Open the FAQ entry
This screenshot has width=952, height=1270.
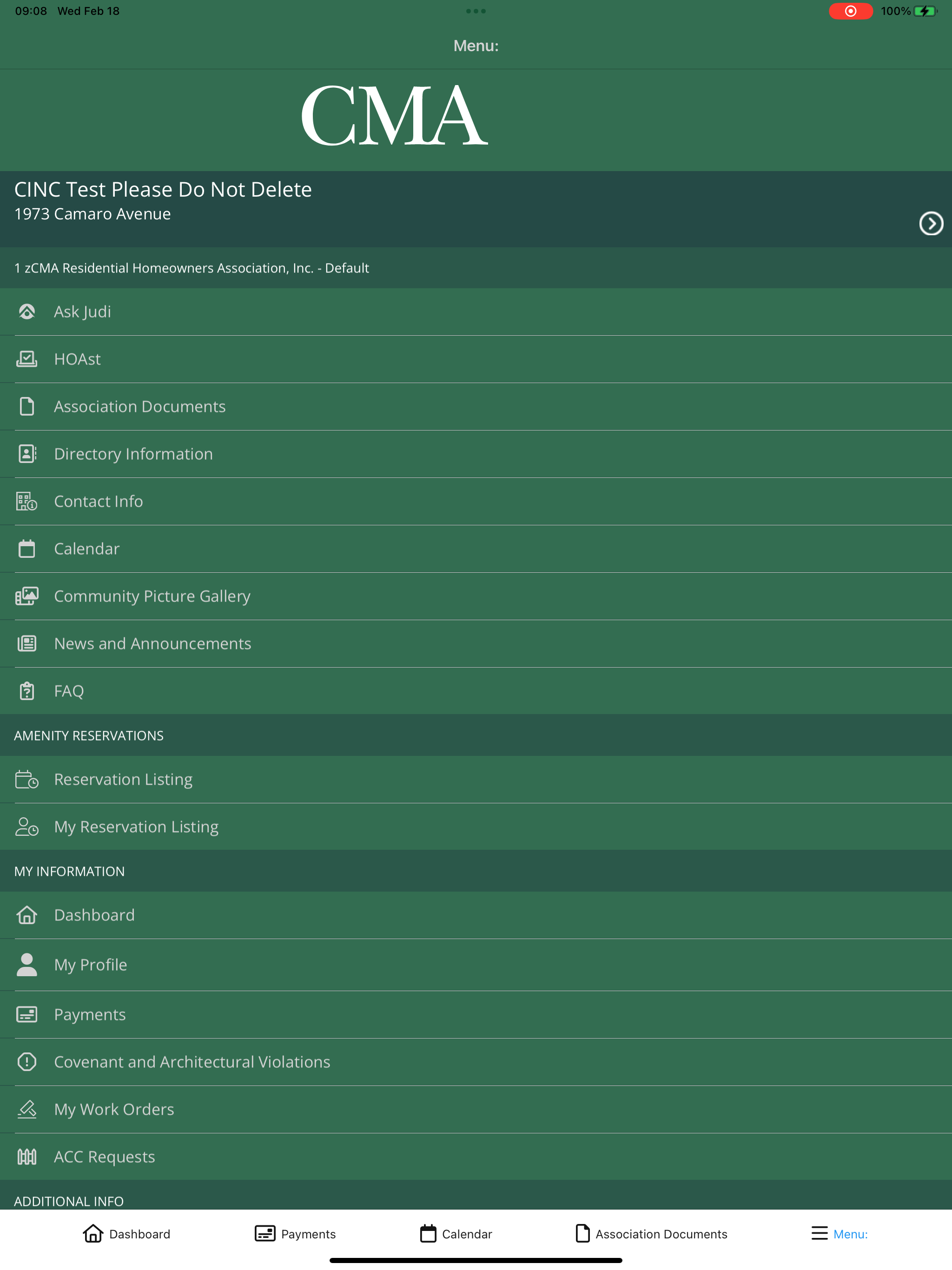(x=476, y=691)
